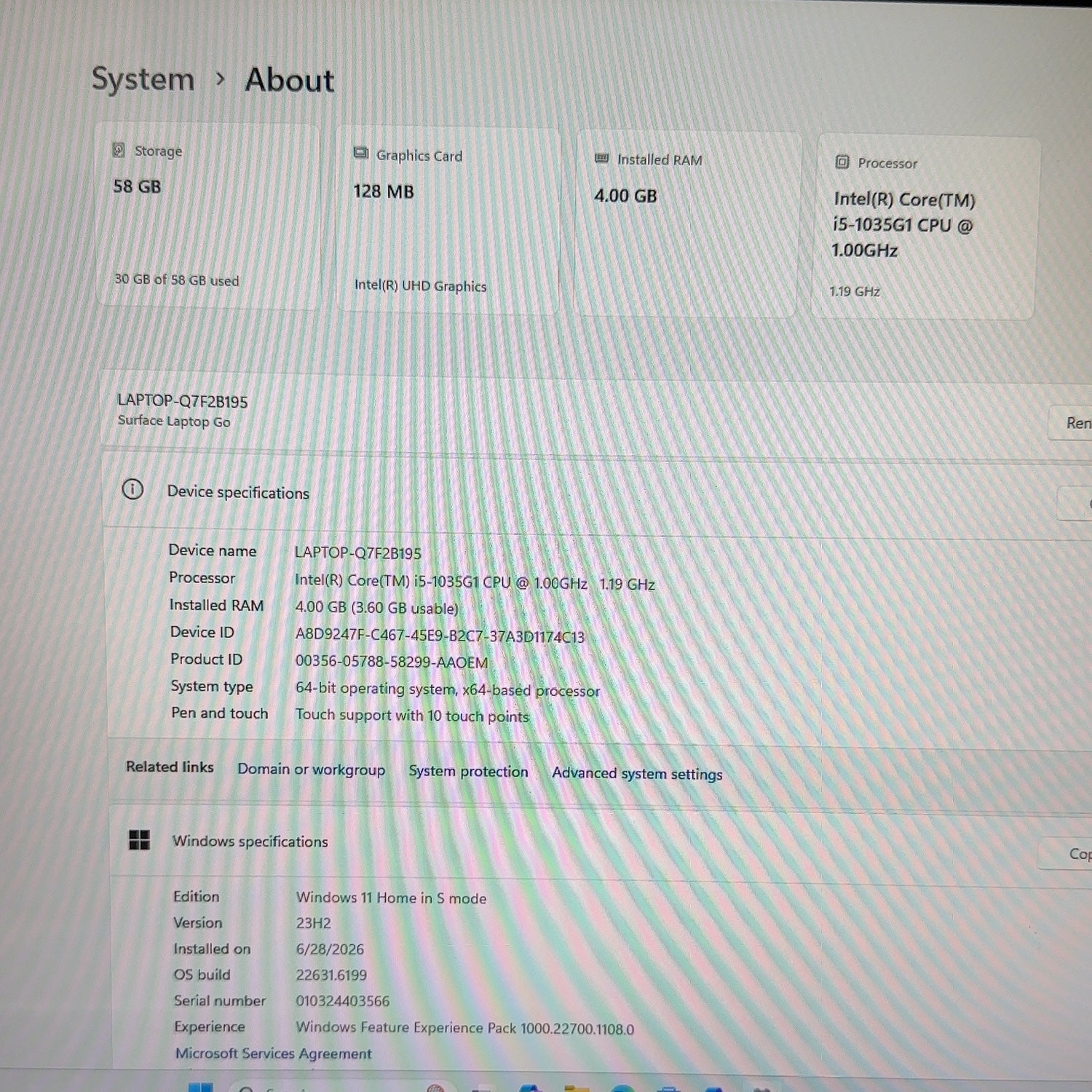The image size is (1092, 1092).
Task: Click the Storage card icon
Action: tap(119, 150)
